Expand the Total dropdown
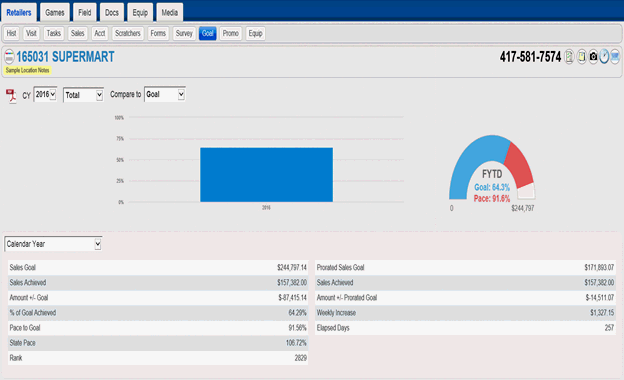This screenshot has height=380, width=624. [x=83, y=95]
